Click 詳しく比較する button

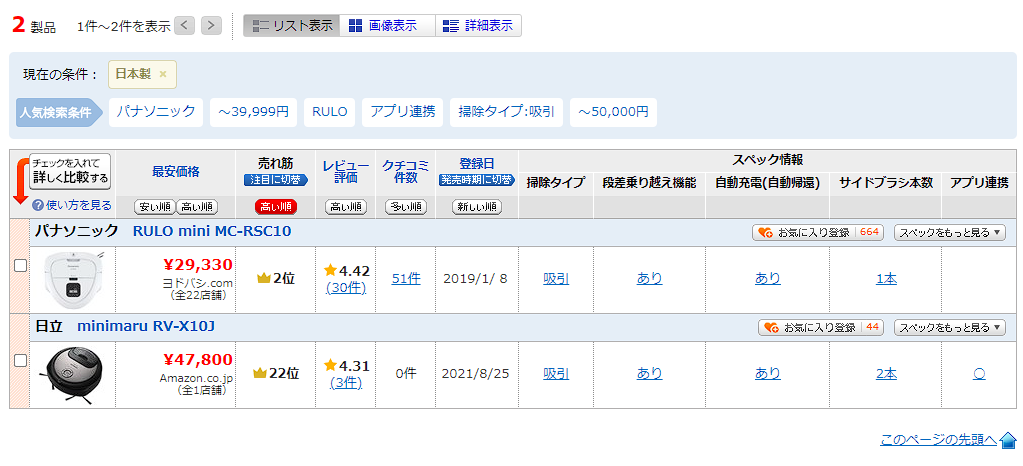pyautogui.click(x=70, y=171)
